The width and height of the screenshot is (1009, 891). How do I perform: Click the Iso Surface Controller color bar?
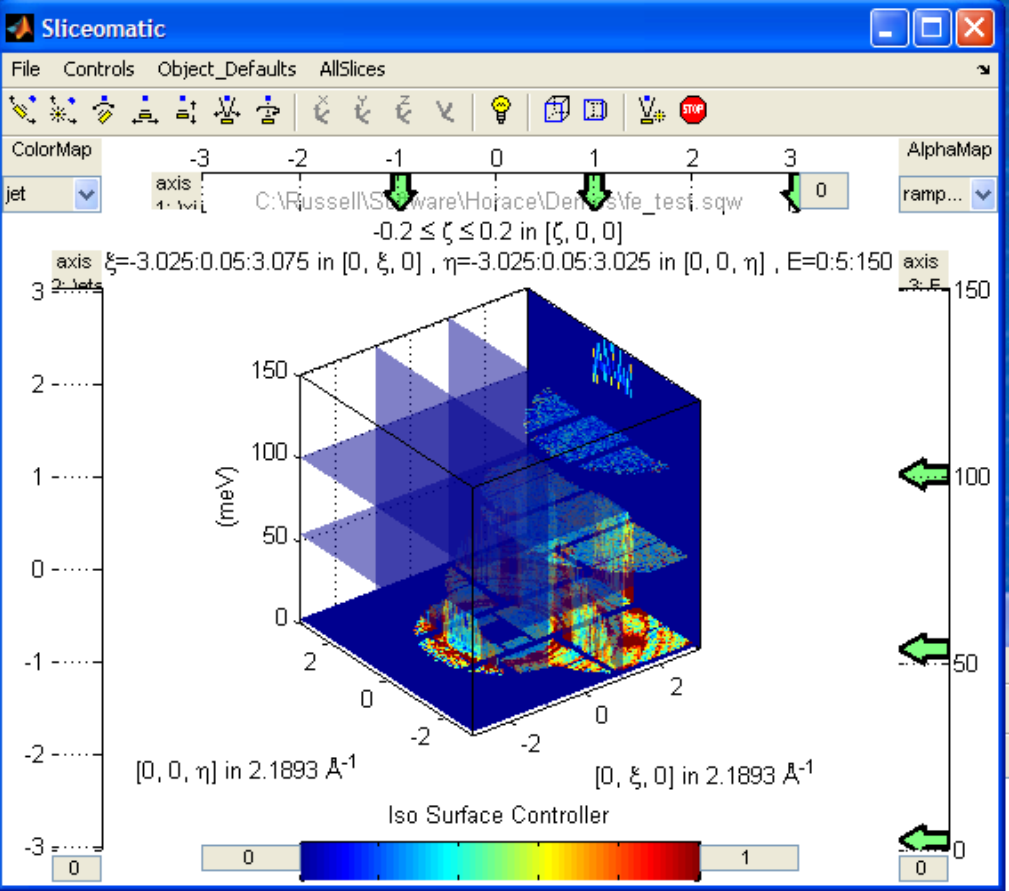point(499,857)
